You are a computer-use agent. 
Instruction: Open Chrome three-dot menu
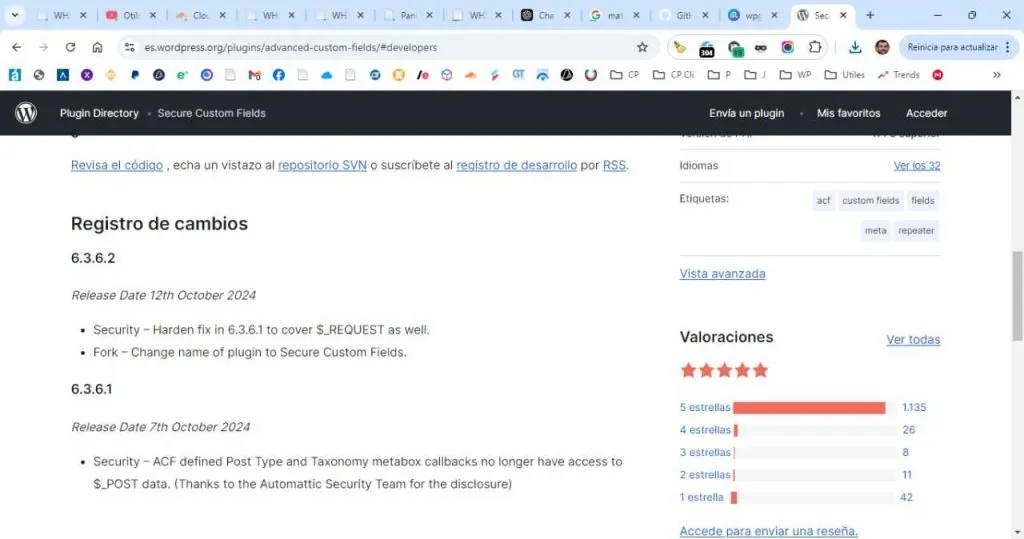1008,47
